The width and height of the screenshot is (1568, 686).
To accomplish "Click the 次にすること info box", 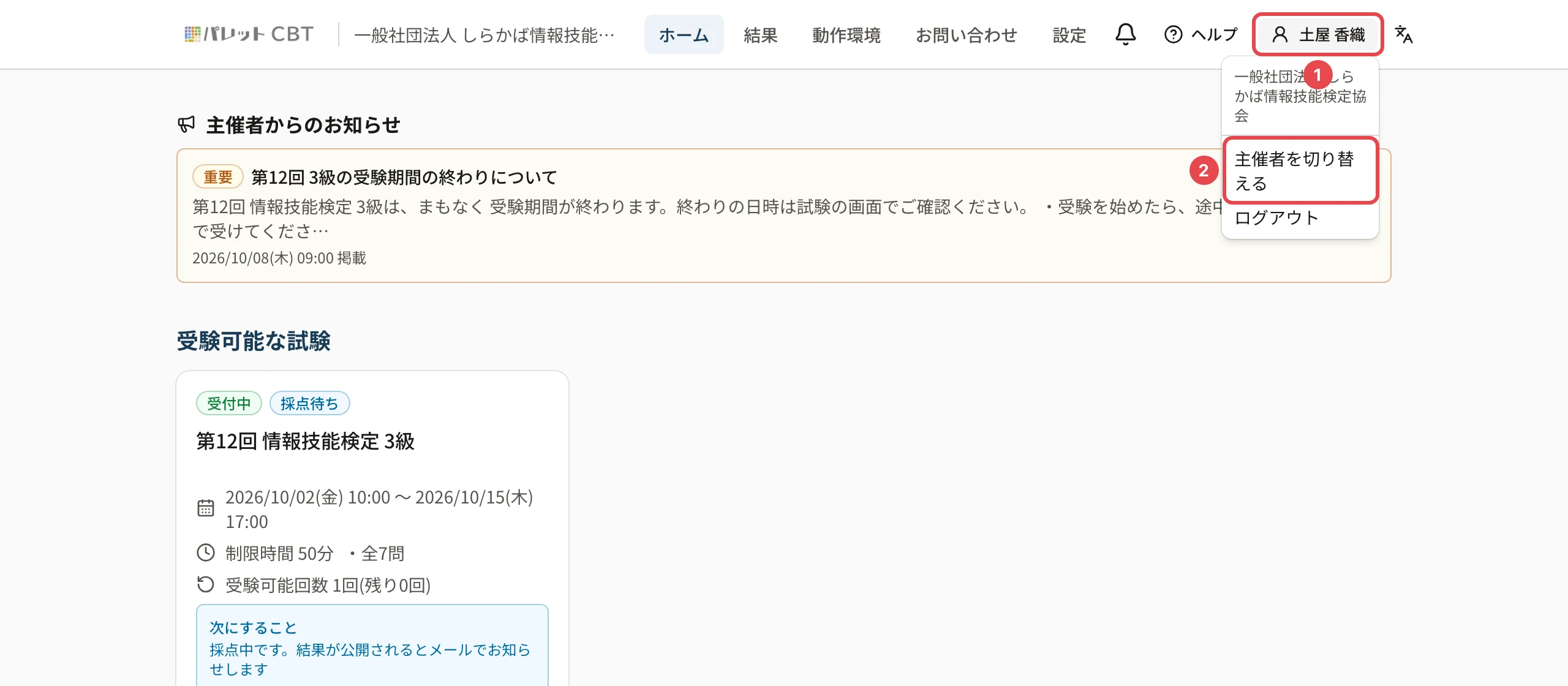I will (372, 646).
